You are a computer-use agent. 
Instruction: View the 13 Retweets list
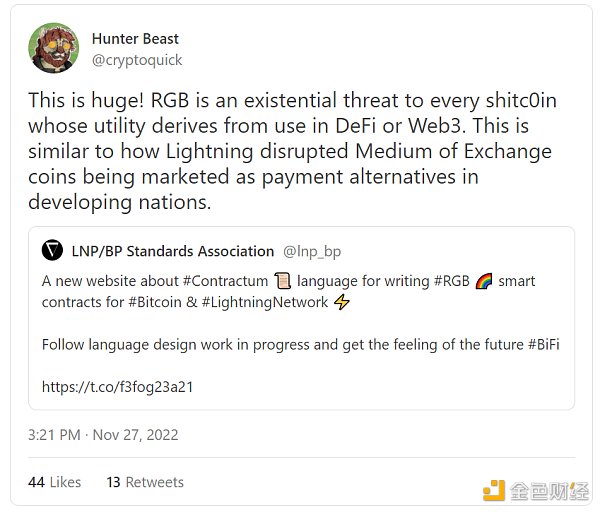click(x=145, y=482)
